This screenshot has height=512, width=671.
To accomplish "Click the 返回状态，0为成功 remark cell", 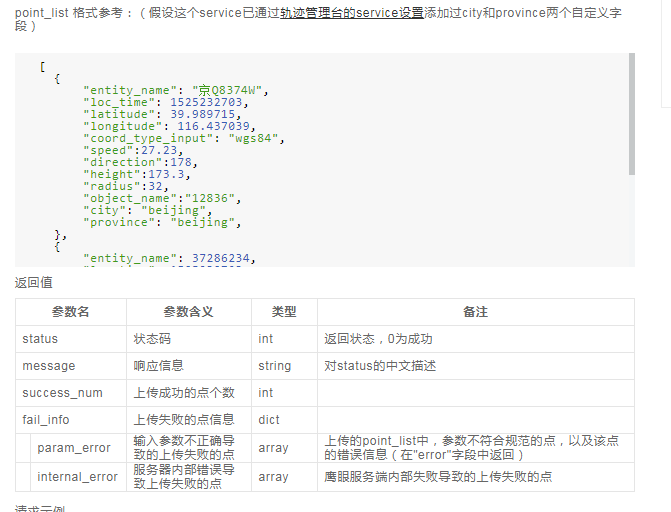I will [476, 339].
